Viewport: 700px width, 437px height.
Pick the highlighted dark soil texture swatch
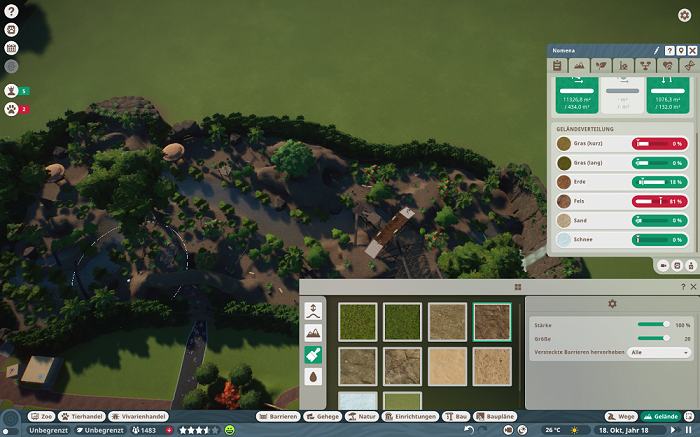point(492,322)
